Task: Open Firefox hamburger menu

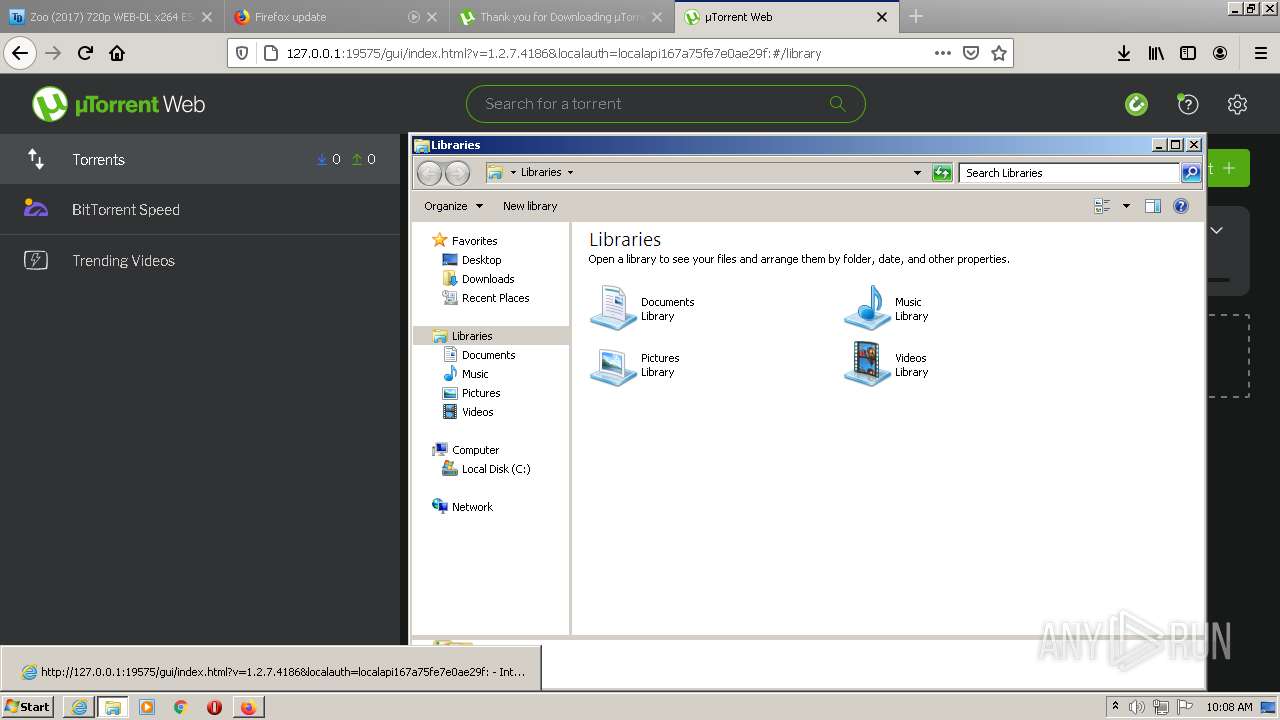Action: pos(1260,53)
